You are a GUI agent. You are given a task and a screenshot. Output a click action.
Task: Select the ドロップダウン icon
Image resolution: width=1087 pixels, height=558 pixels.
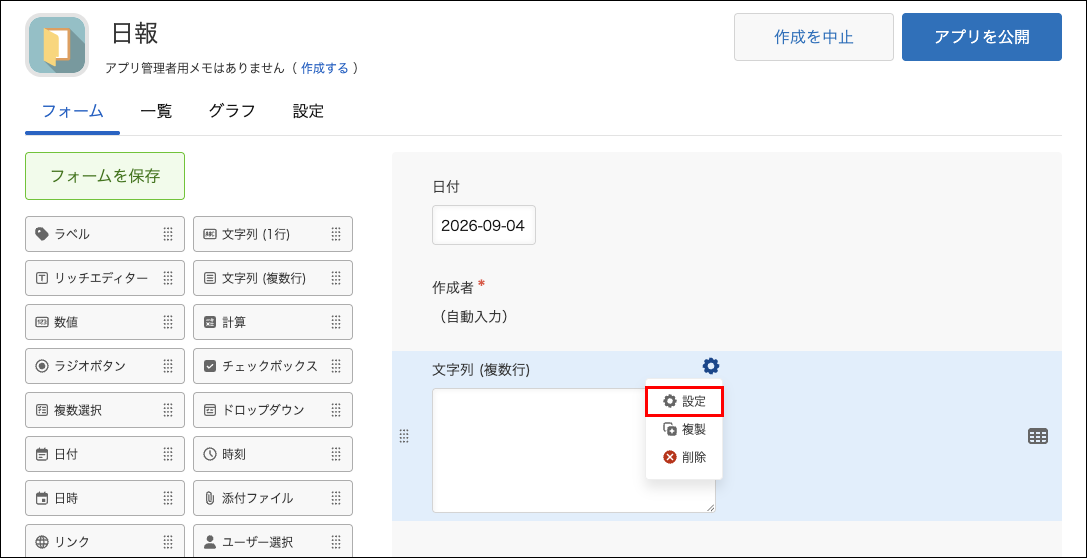tap(210, 410)
